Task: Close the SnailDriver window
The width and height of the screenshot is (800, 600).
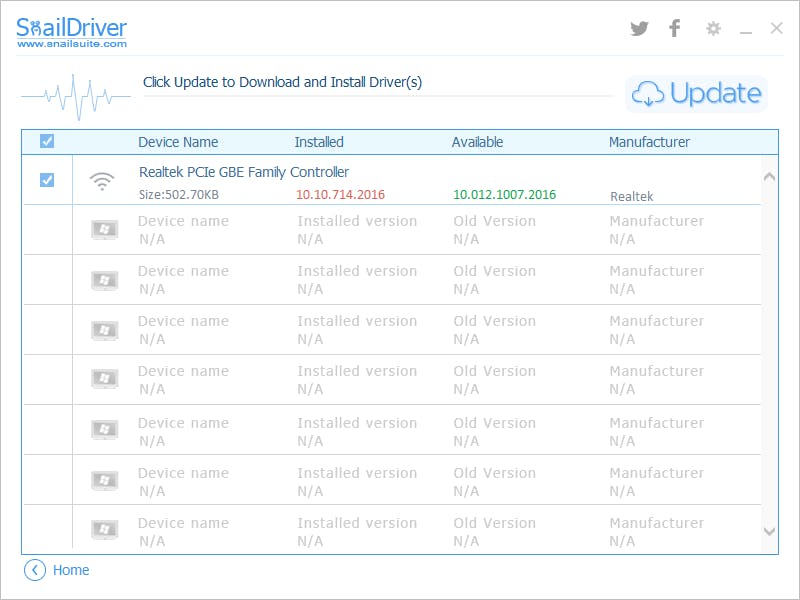Action: tap(777, 28)
